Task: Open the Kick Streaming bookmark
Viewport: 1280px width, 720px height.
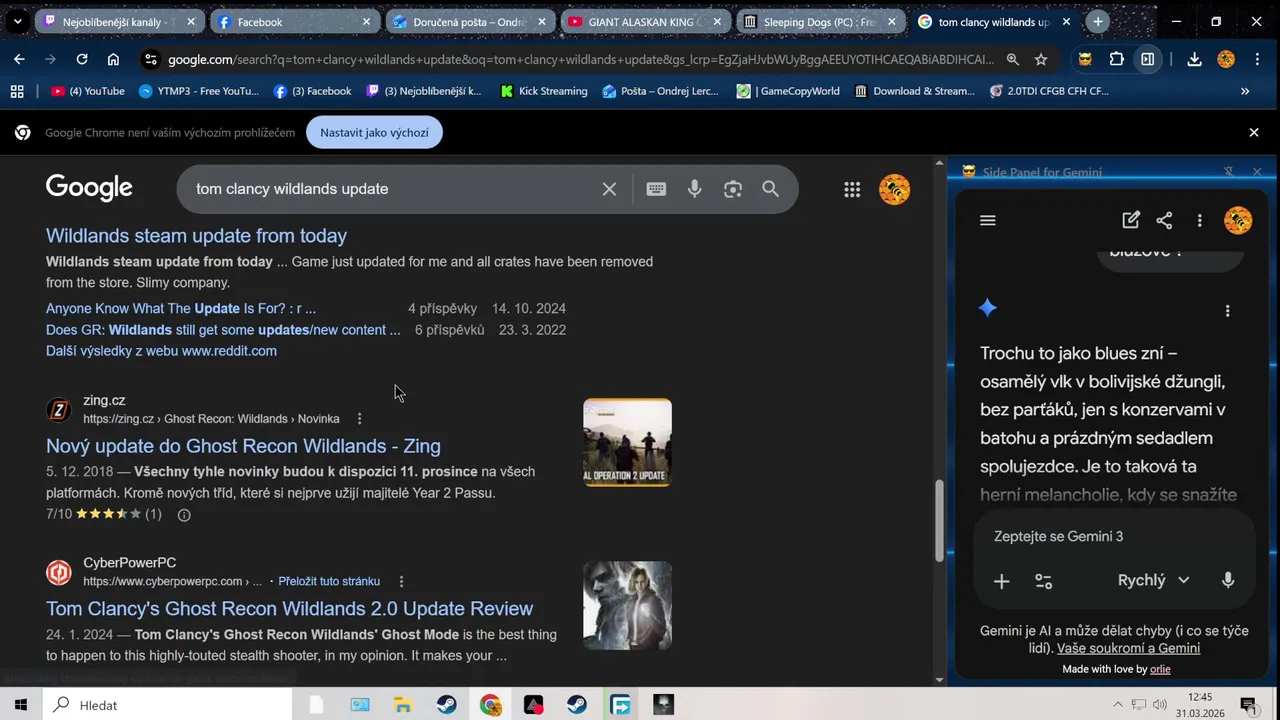Action: tap(544, 91)
